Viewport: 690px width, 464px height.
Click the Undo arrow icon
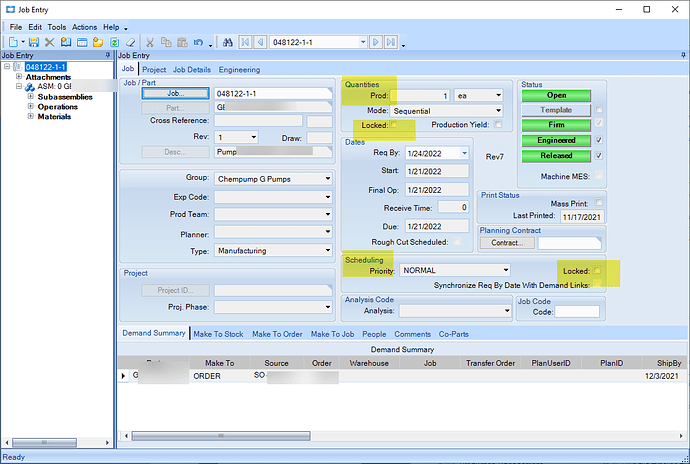pyautogui.click(x=198, y=42)
